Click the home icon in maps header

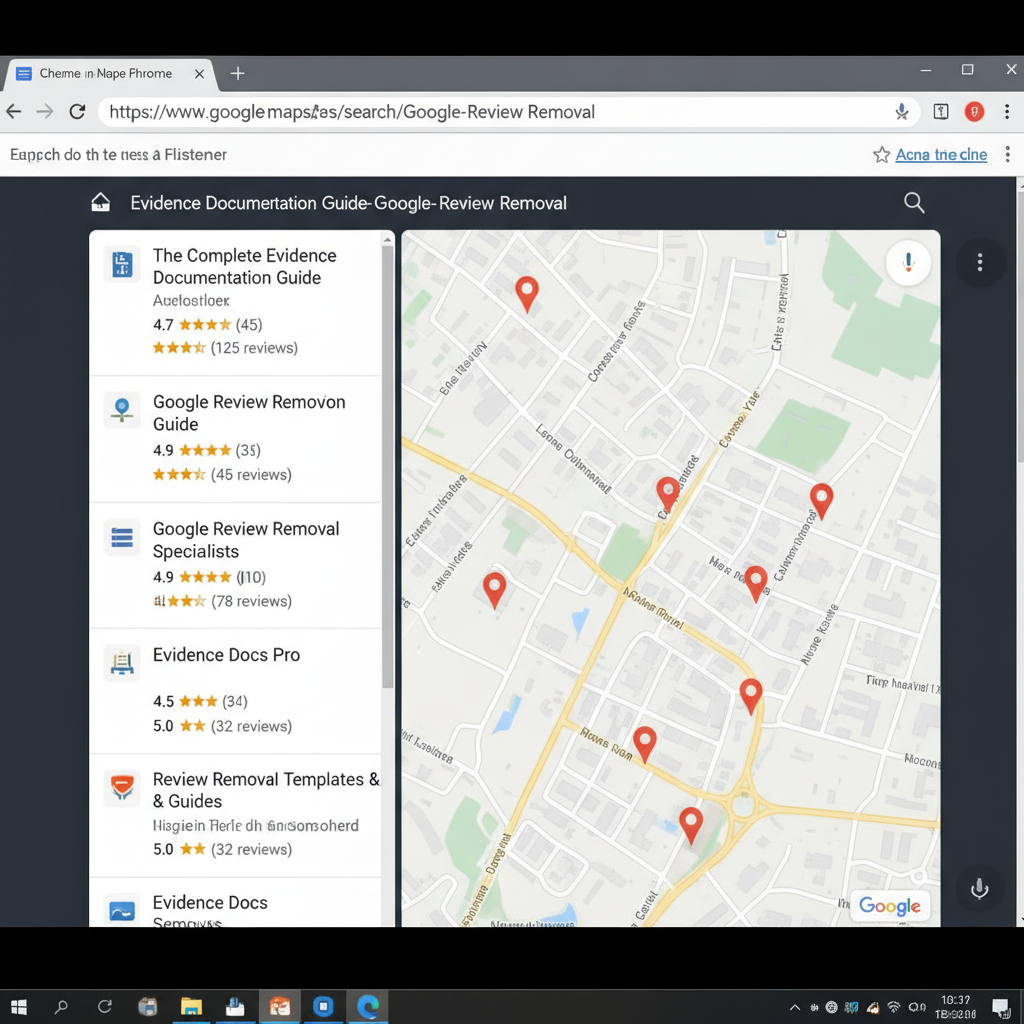tap(101, 202)
